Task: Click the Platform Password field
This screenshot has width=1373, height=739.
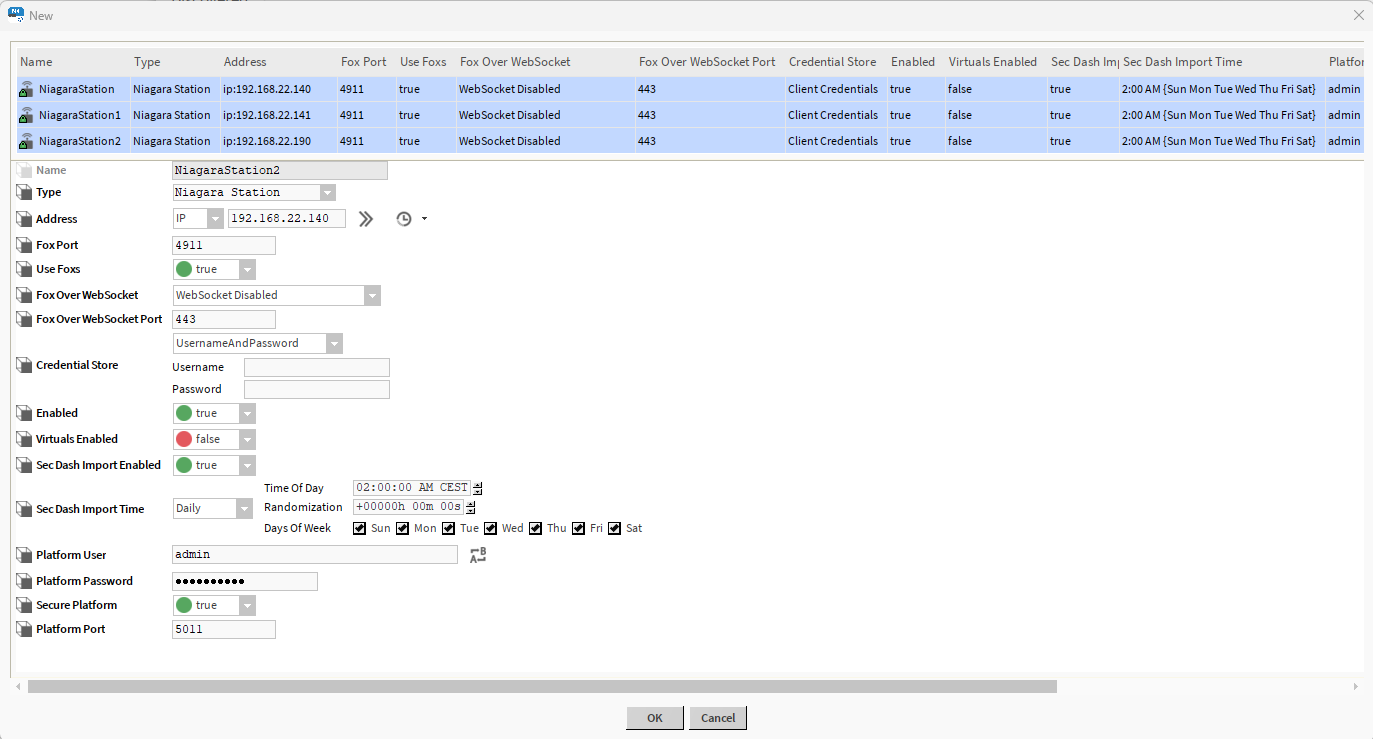Action: click(245, 581)
